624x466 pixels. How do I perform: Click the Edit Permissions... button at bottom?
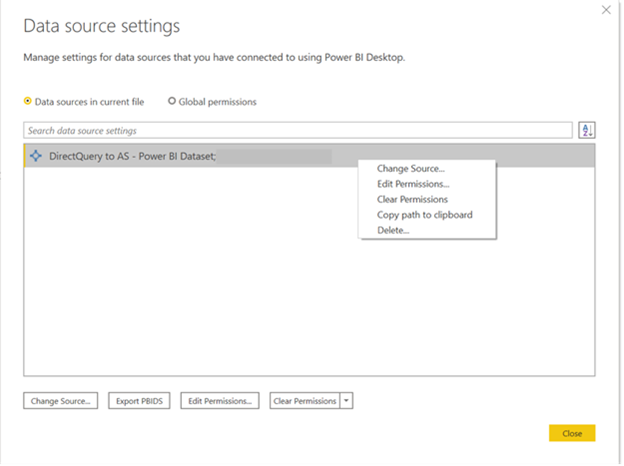point(220,401)
